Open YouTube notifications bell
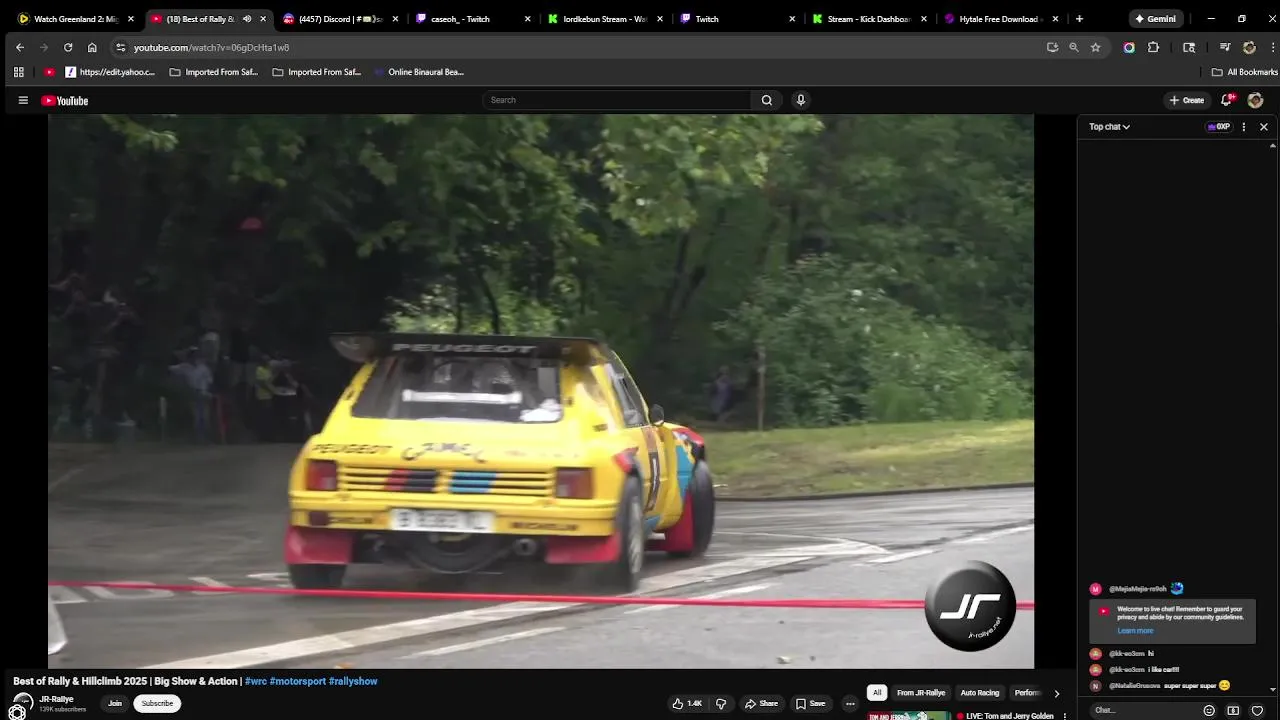The height and width of the screenshot is (720, 1280). 1227,100
